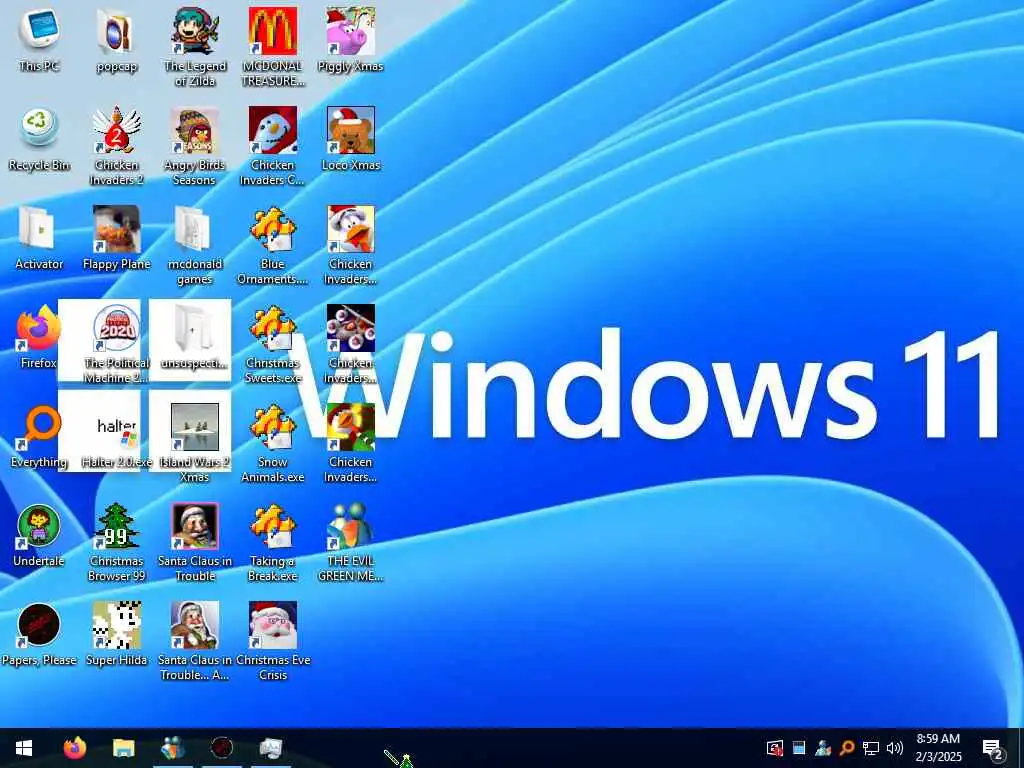Select The Political Machine 2020 icon
The width and height of the screenshot is (1024, 768).
(x=116, y=328)
